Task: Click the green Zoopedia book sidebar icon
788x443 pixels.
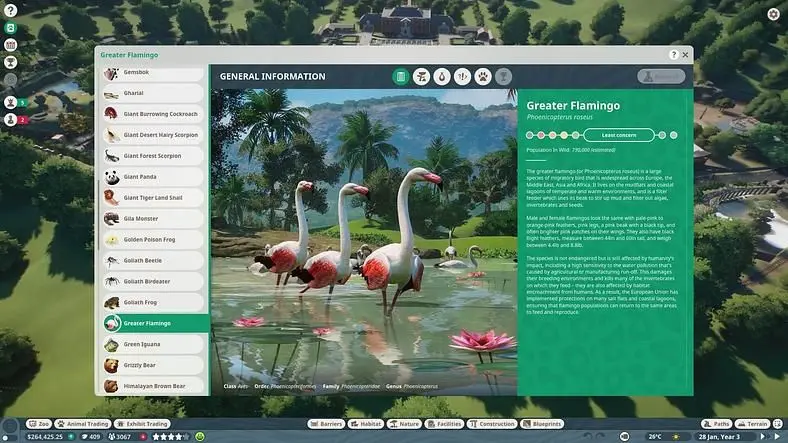Action: [x=11, y=28]
